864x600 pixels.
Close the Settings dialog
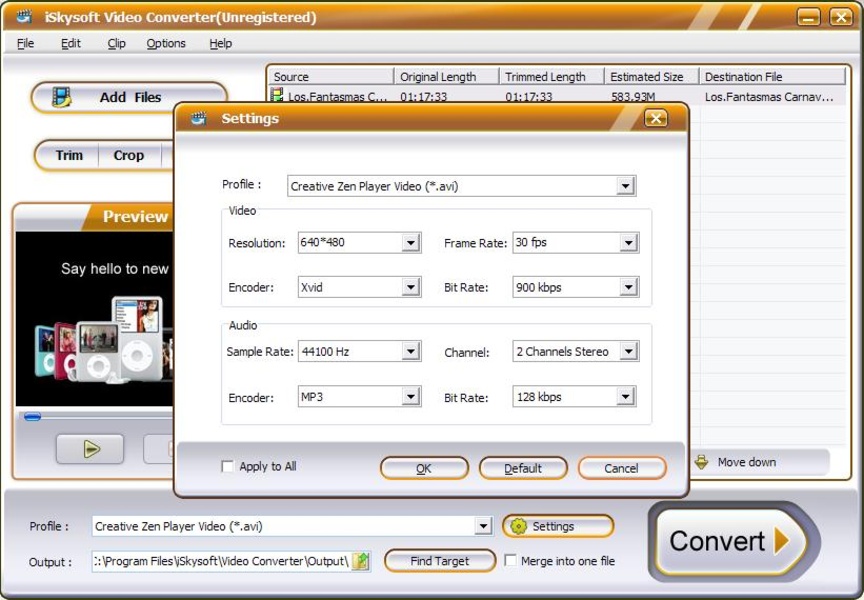656,118
